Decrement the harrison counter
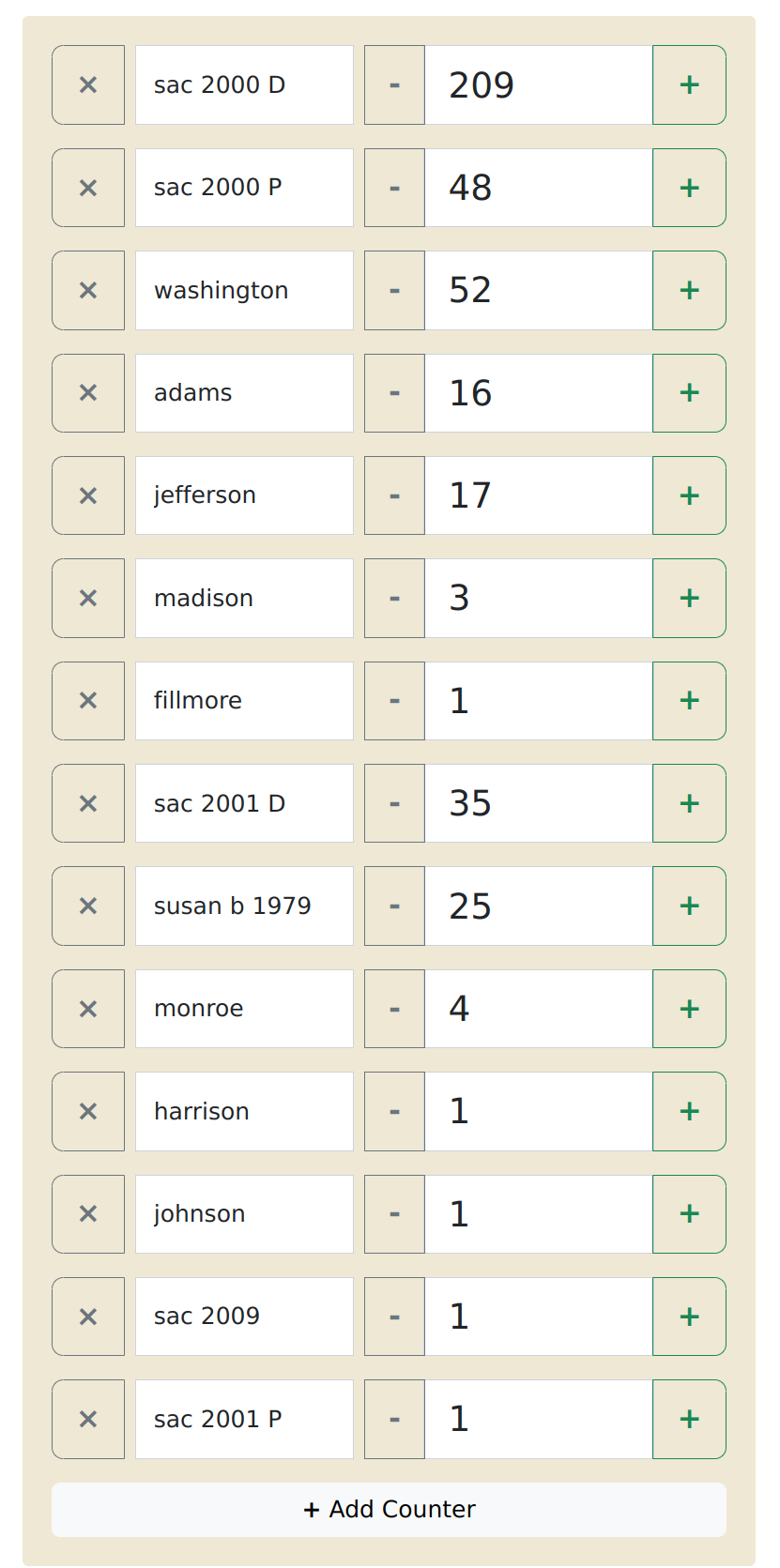The image size is (780, 1568). 394,1111
